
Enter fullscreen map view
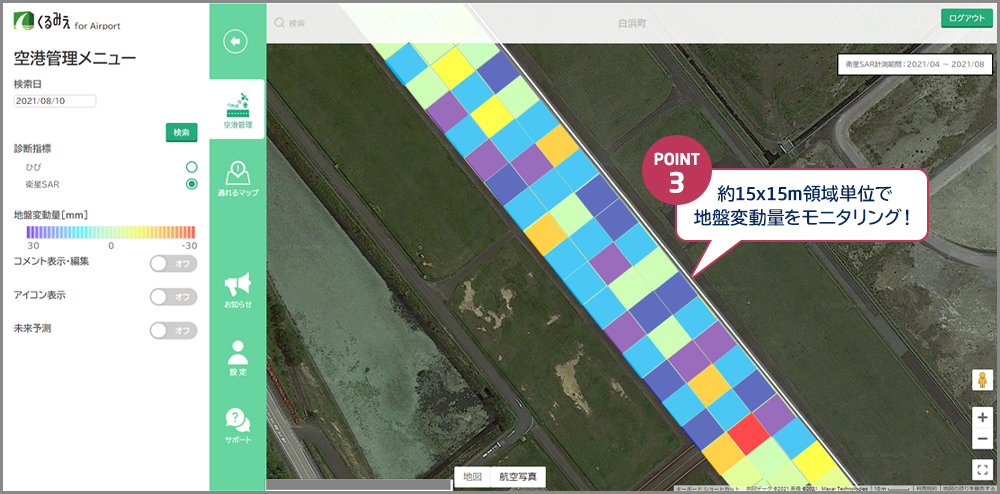981,469
